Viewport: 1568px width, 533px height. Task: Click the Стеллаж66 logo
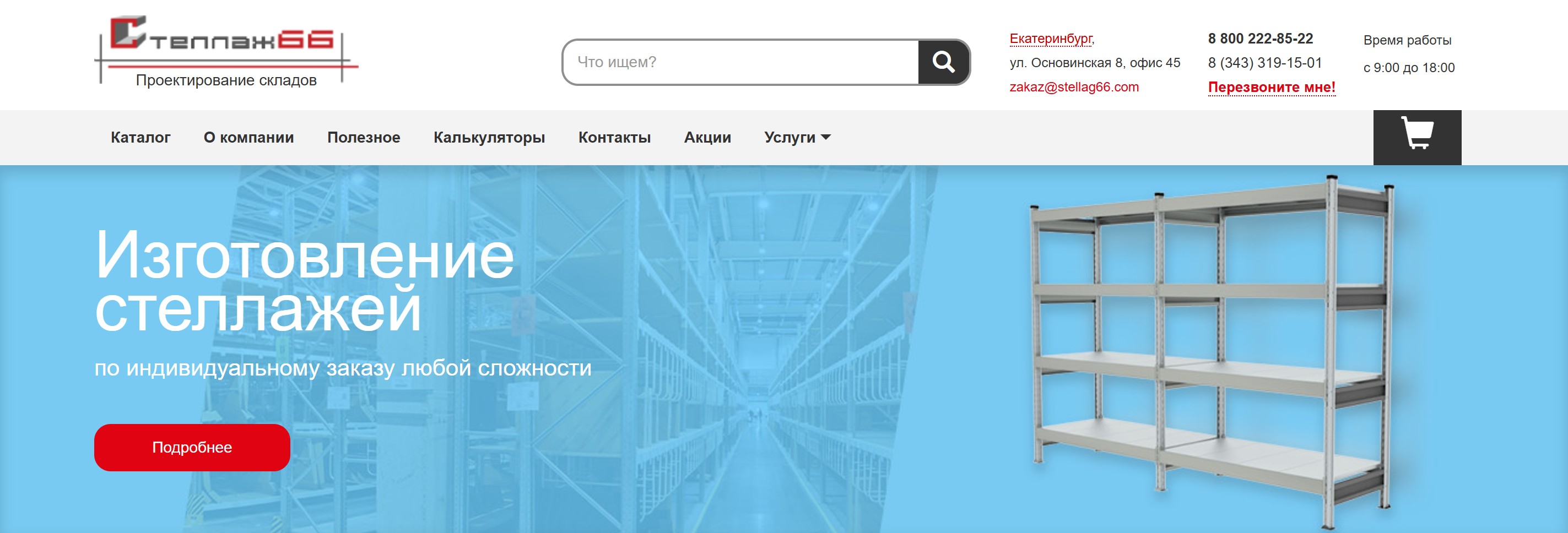pyautogui.click(x=226, y=51)
